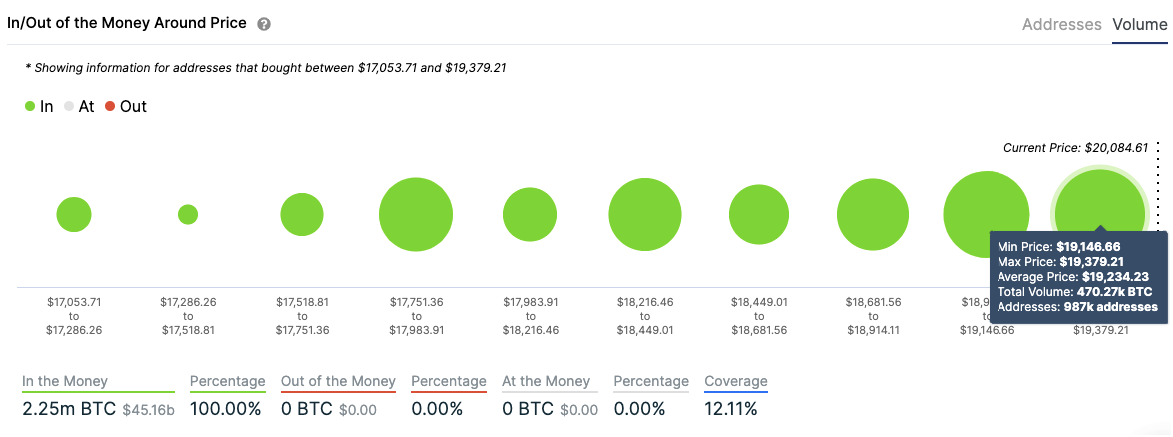Click the Current Price $20,084.61 marker label
Viewport: 1173px width, 437px height.
coord(1074,148)
